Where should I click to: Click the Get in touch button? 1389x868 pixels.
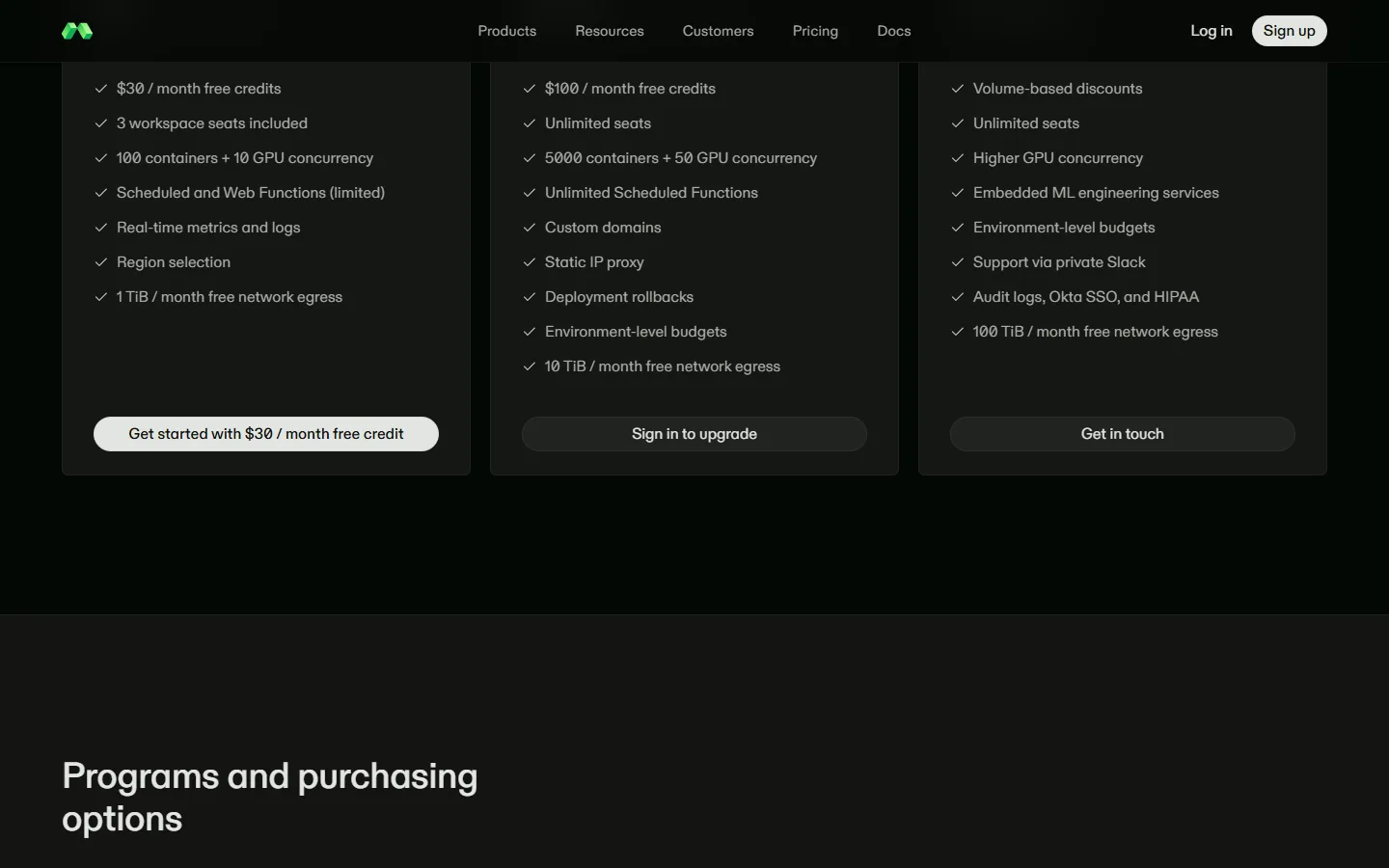click(1123, 434)
